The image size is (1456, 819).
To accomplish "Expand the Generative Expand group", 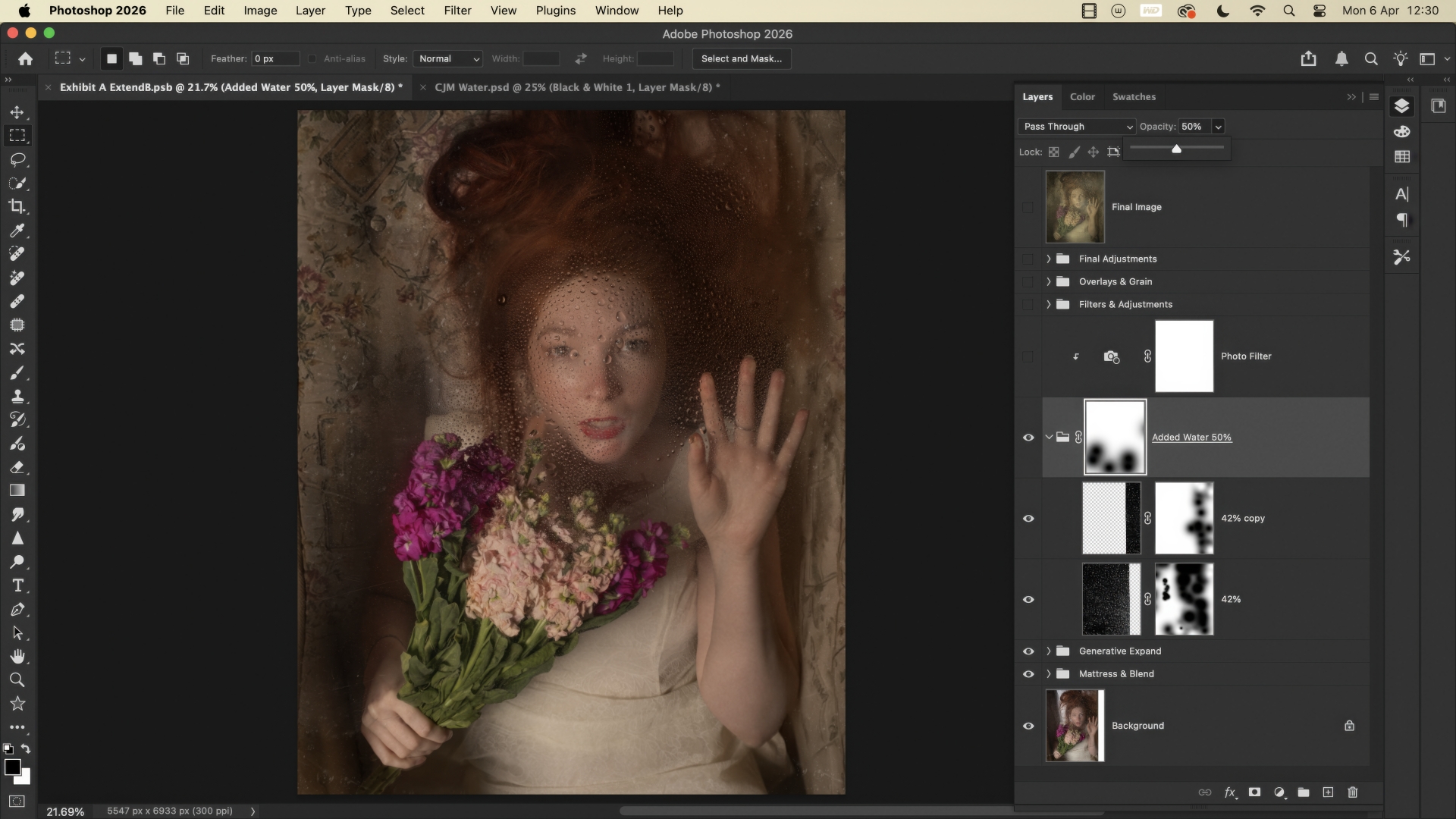I will tap(1049, 651).
